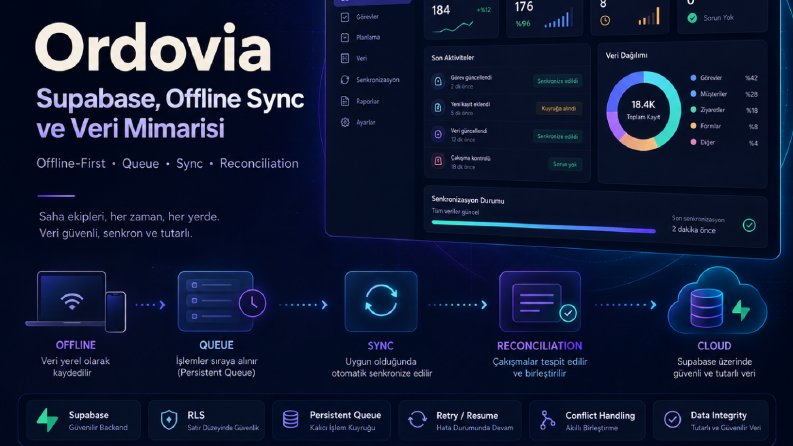Click Senkronize edildi badge for Görev güncellendi
The image size is (793, 446).
(x=557, y=81)
